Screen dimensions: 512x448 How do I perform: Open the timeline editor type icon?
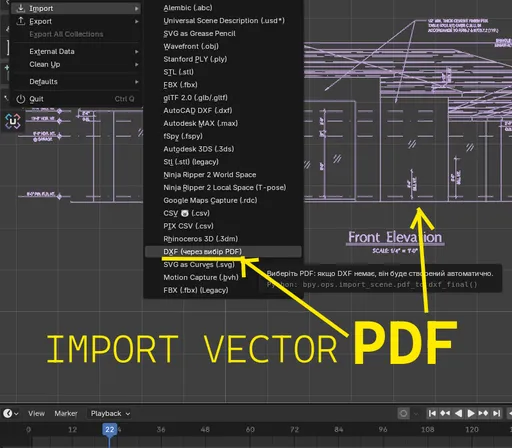click(x=11, y=414)
